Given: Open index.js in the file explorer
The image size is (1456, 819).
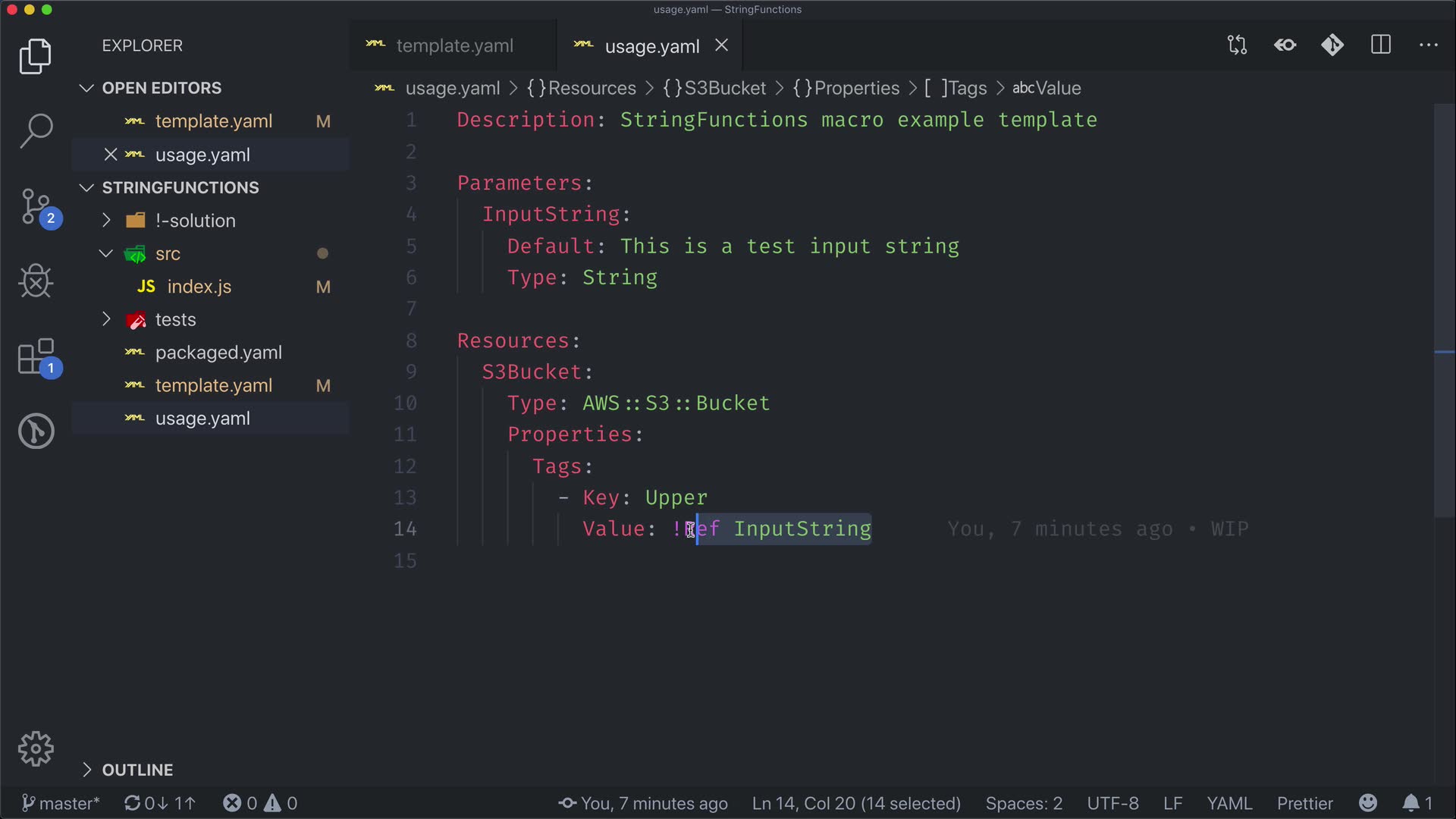Looking at the screenshot, I should click(199, 287).
